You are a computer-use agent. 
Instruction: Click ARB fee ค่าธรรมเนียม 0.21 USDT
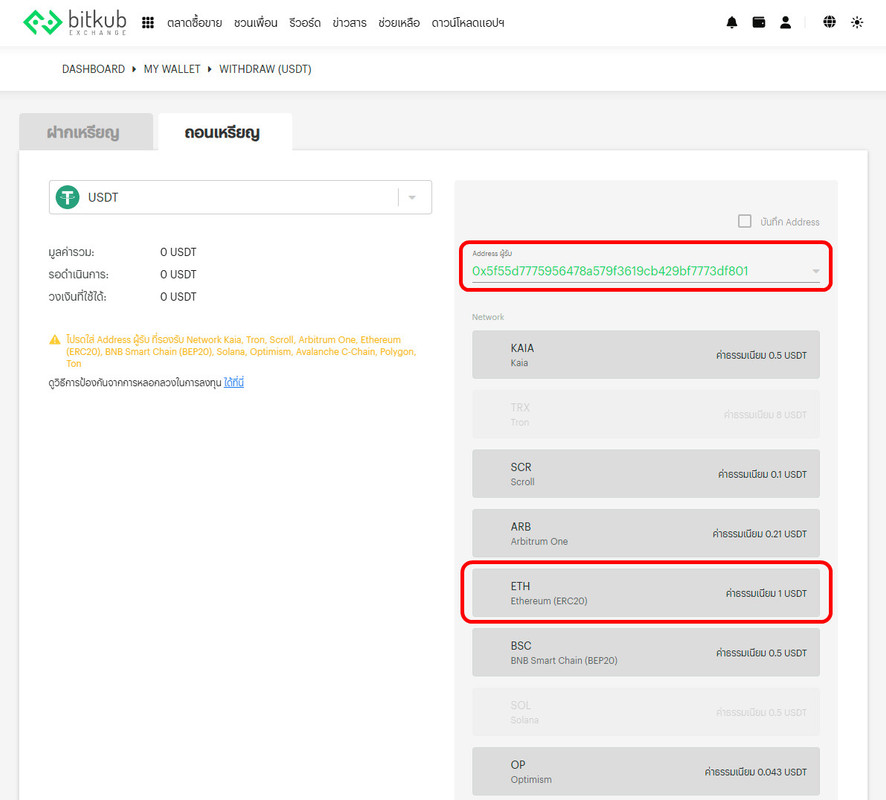pos(759,534)
